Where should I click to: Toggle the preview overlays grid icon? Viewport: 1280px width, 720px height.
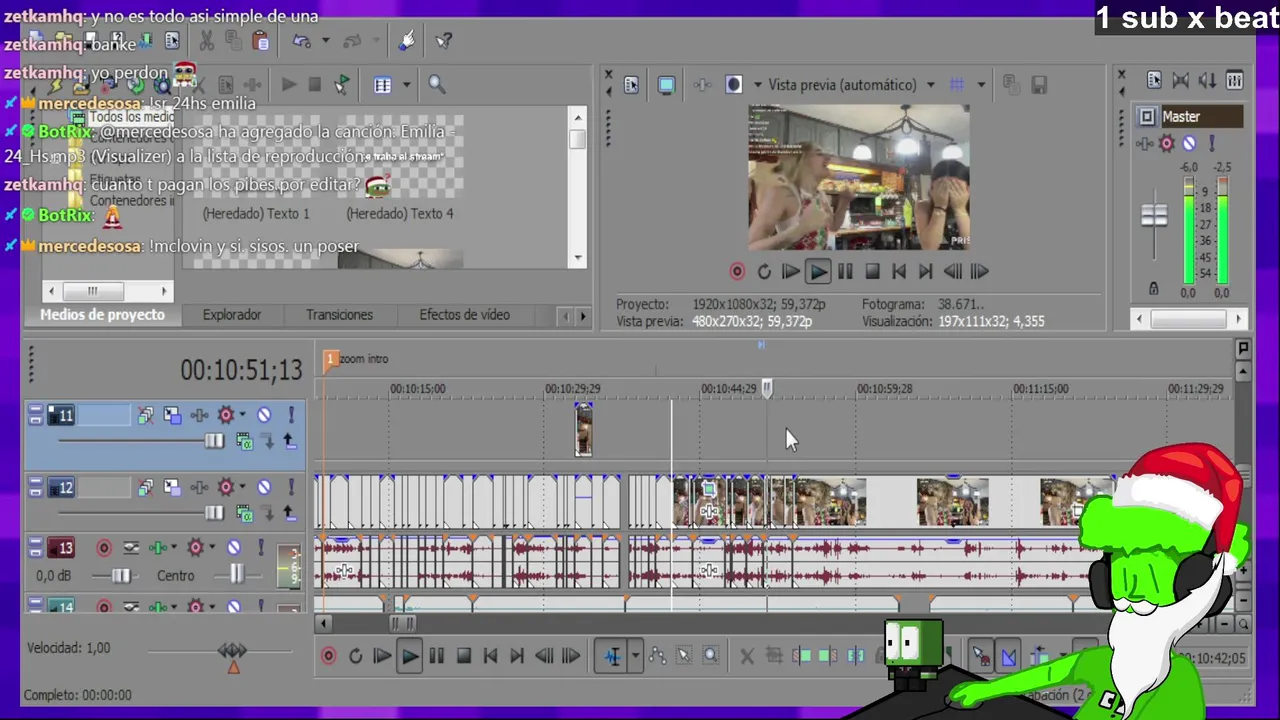click(x=957, y=85)
